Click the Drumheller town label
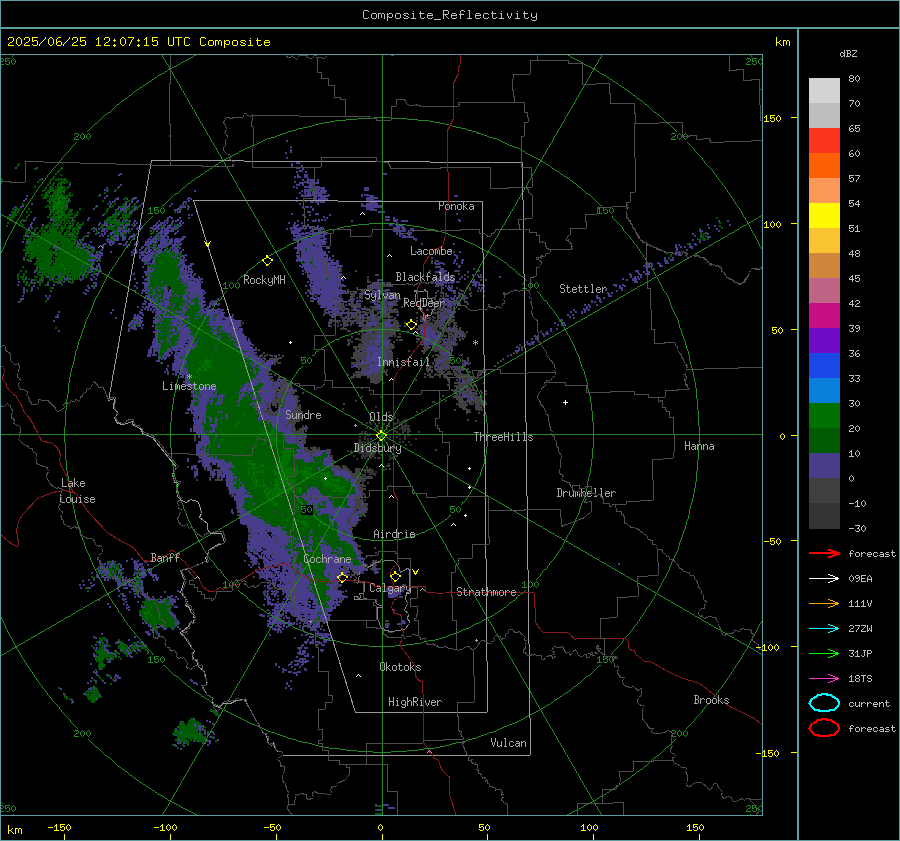Image resolution: width=900 pixels, height=841 pixels. (586, 493)
